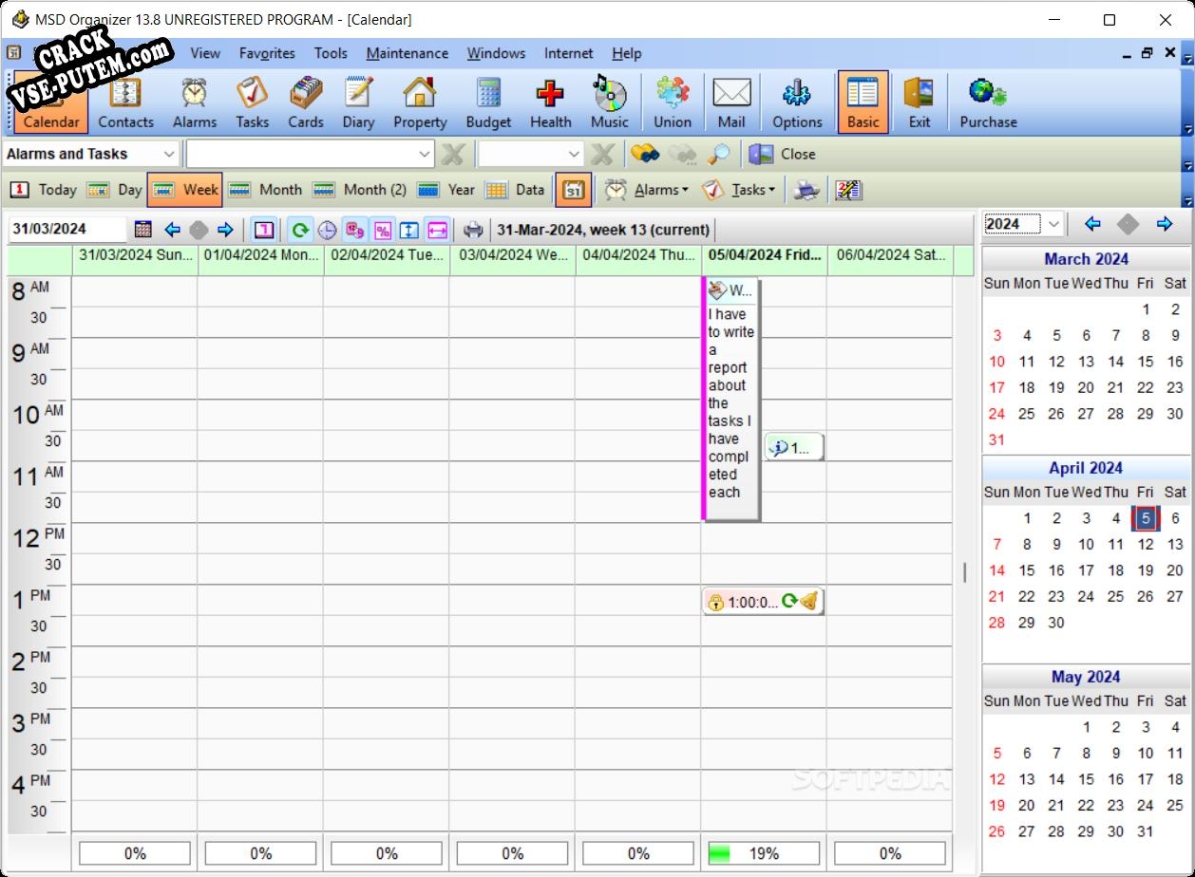Click the Today button
Screen dimensions: 1195x877
coord(43,190)
